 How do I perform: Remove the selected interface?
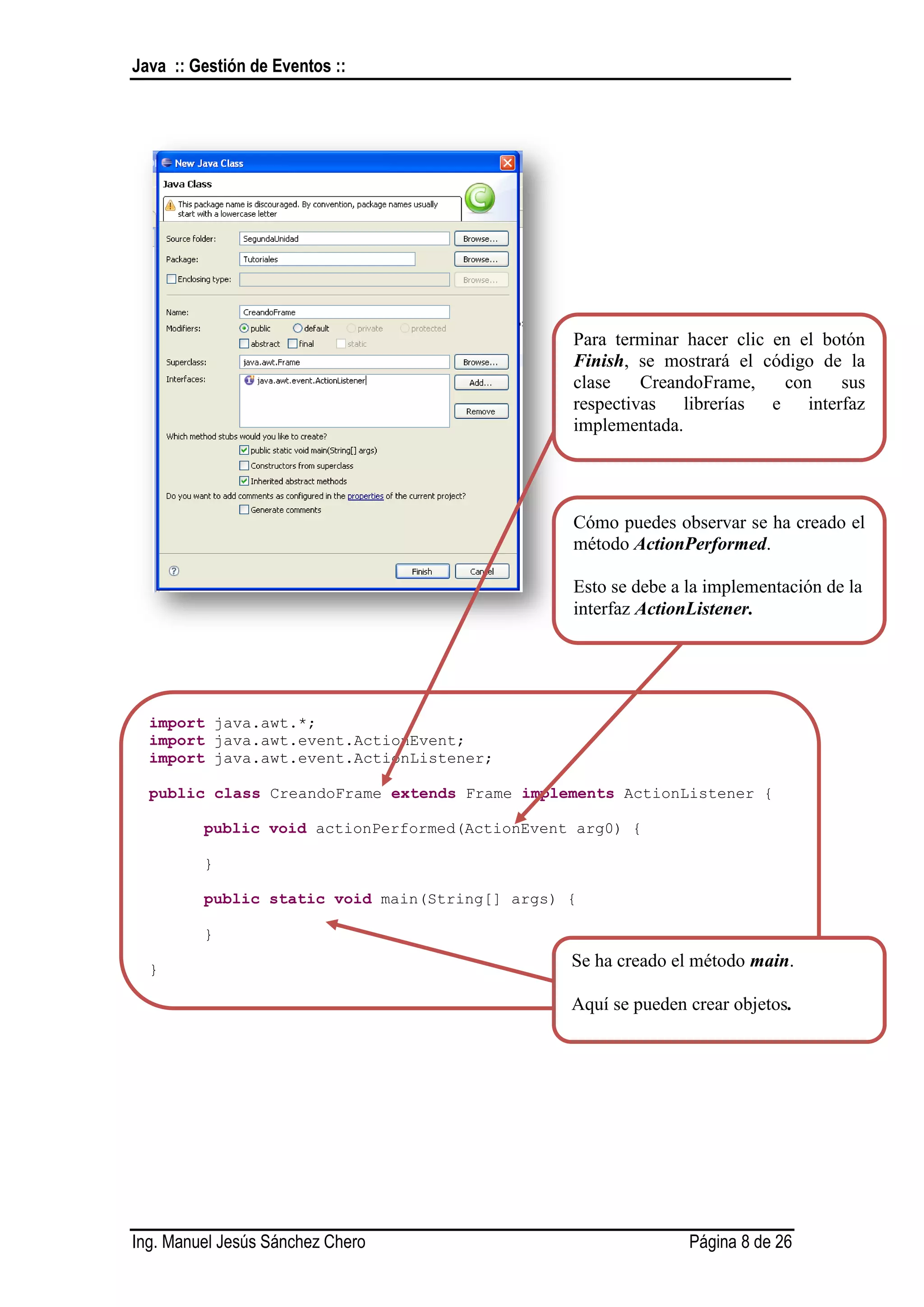pos(481,411)
